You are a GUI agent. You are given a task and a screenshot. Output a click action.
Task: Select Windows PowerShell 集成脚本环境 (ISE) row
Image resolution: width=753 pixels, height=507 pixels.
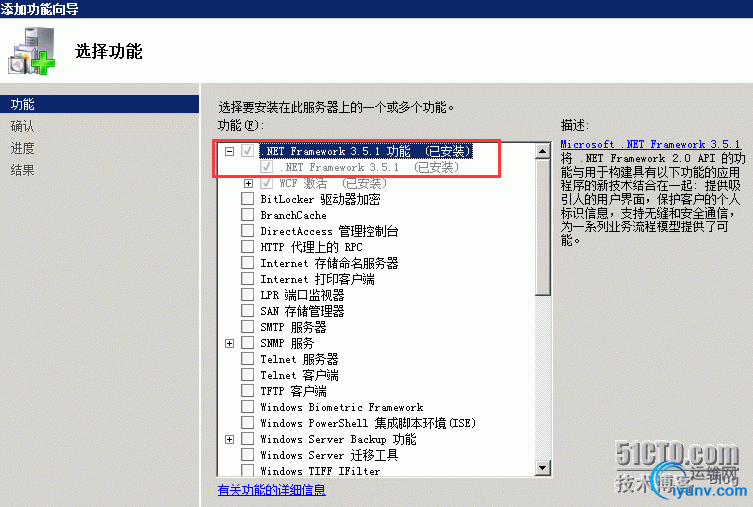click(x=368, y=423)
